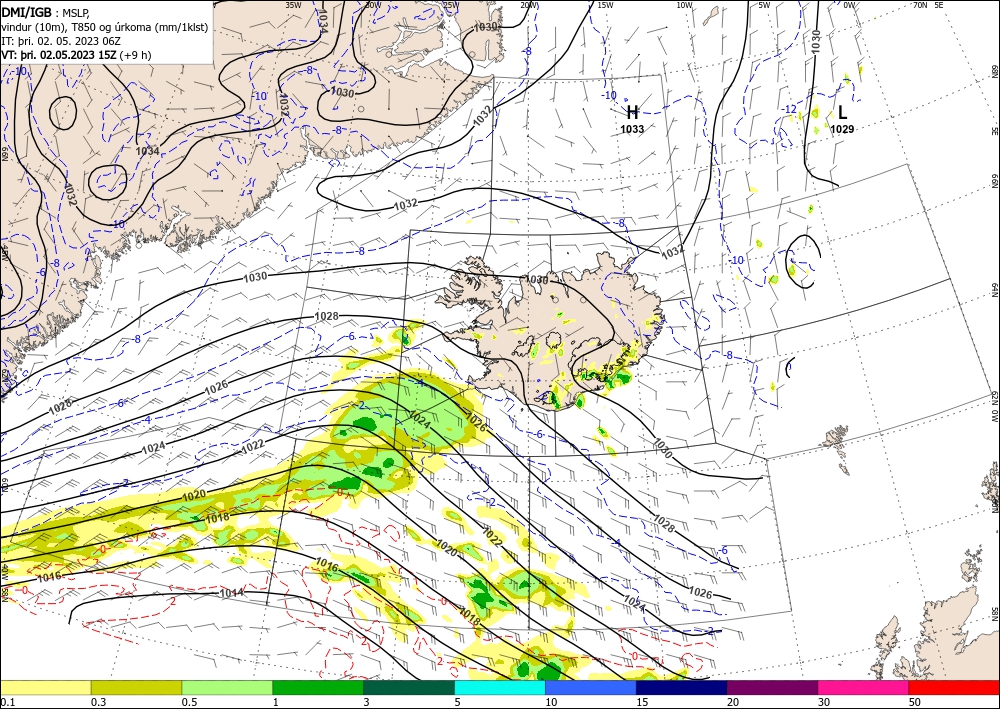Viewport: 1000px width, 709px height.
Task: Click the "15W" longitude label at top
Action: (605, 5)
